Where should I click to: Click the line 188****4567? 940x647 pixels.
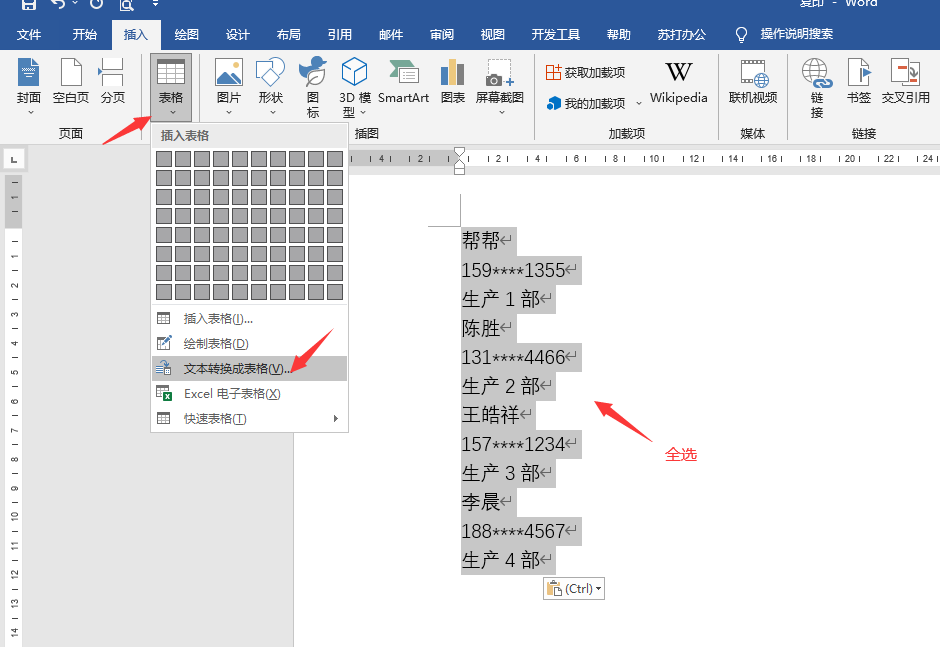(513, 531)
